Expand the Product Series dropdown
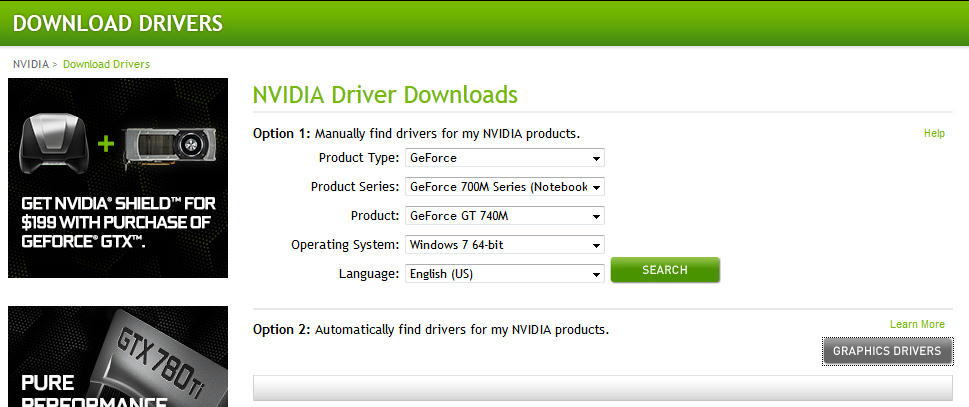Image resolution: width=969 pixels, height=407 pixels. coord(504,187)
